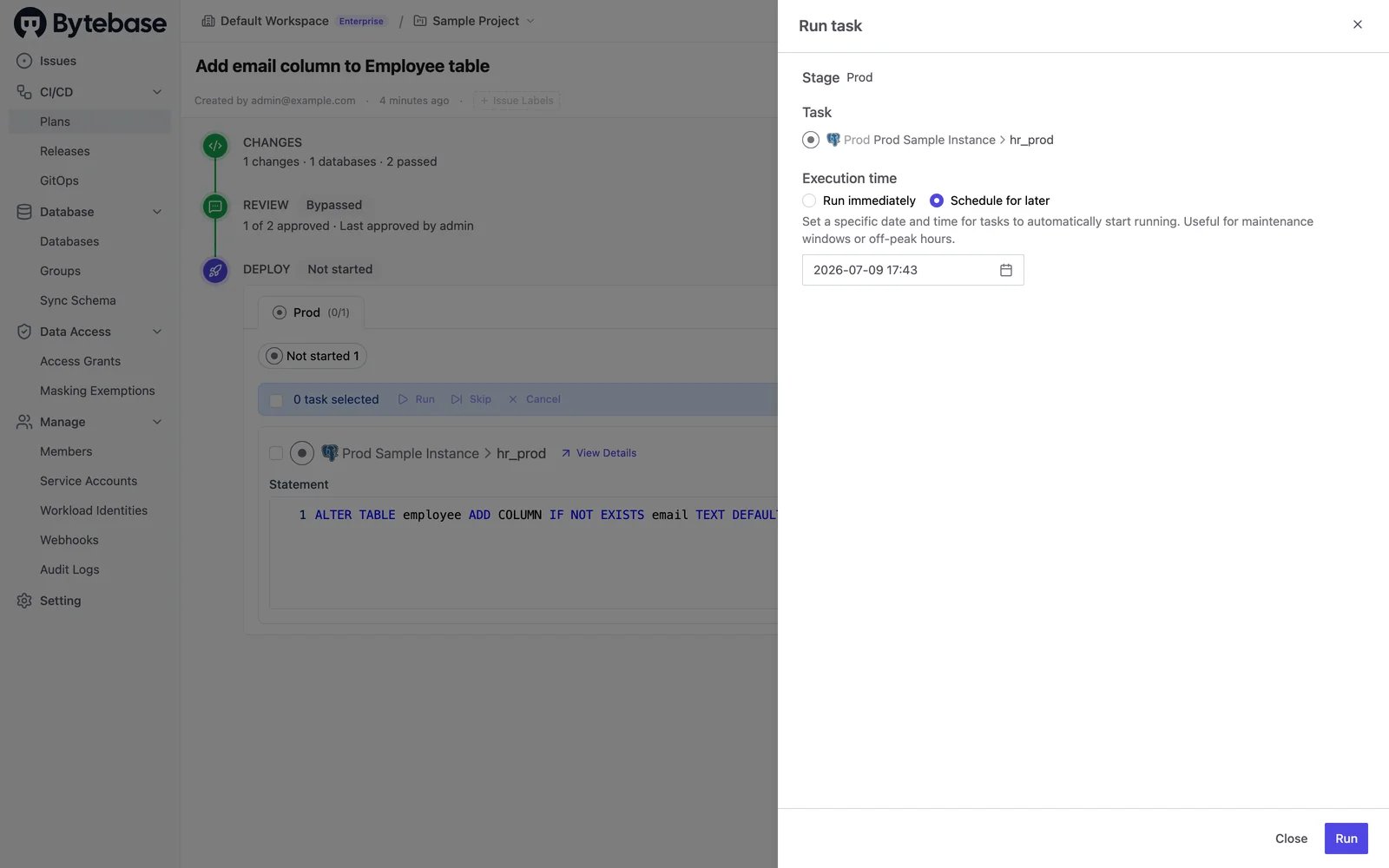
Task: Click hr_prod in Run task panel
Action: coord(1031,140)
